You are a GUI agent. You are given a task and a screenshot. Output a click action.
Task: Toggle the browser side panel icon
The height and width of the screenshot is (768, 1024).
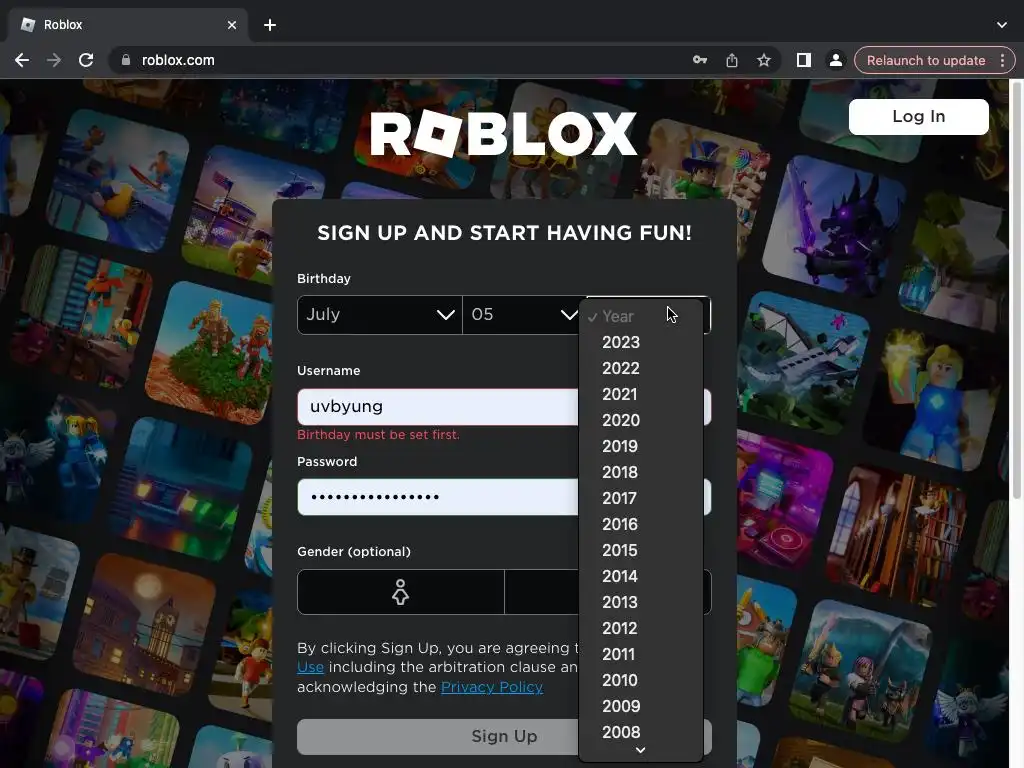point(803,60)
